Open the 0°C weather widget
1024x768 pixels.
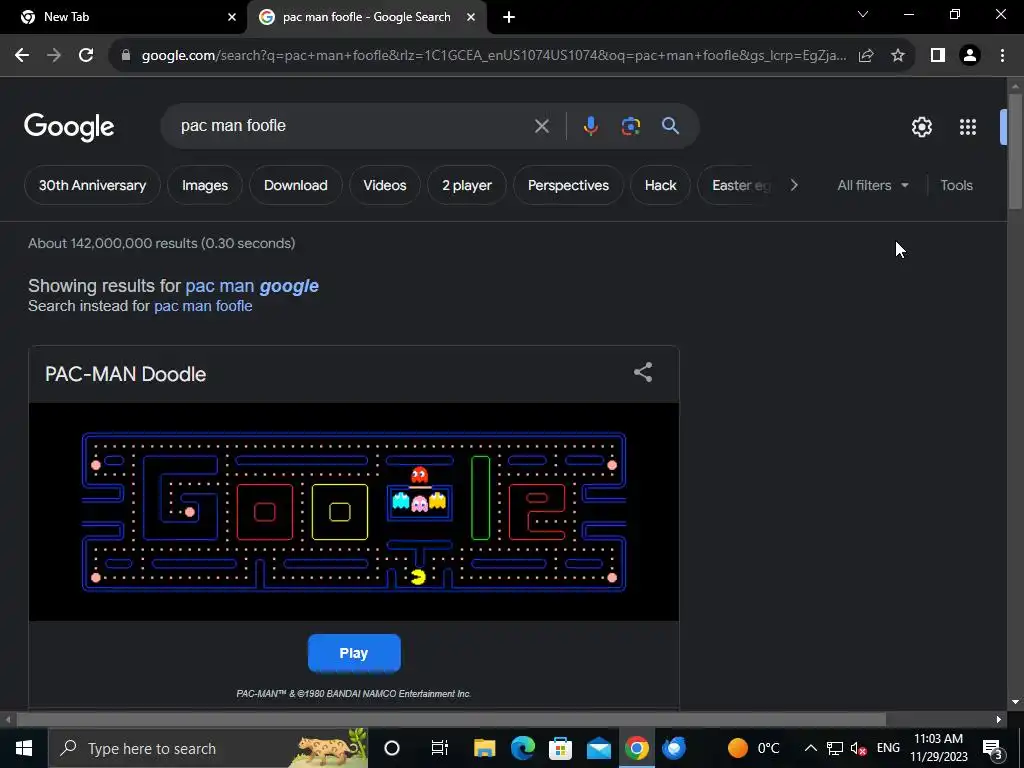point(754,748)
